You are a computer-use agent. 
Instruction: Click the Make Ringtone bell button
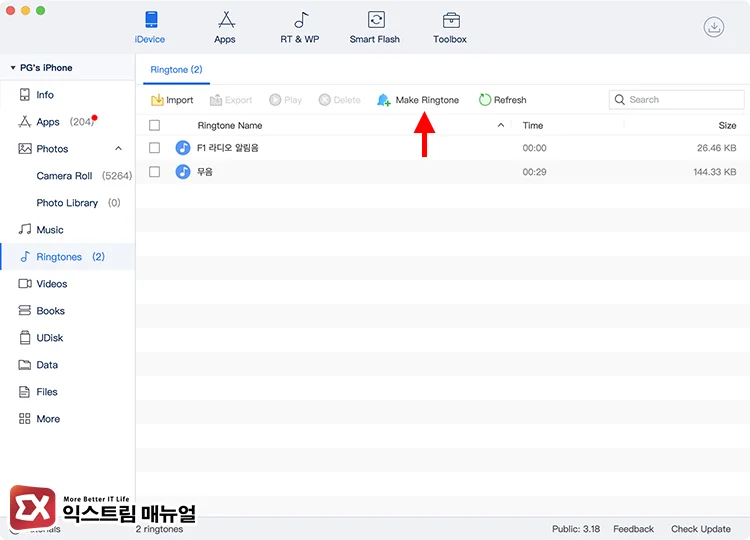418,100
